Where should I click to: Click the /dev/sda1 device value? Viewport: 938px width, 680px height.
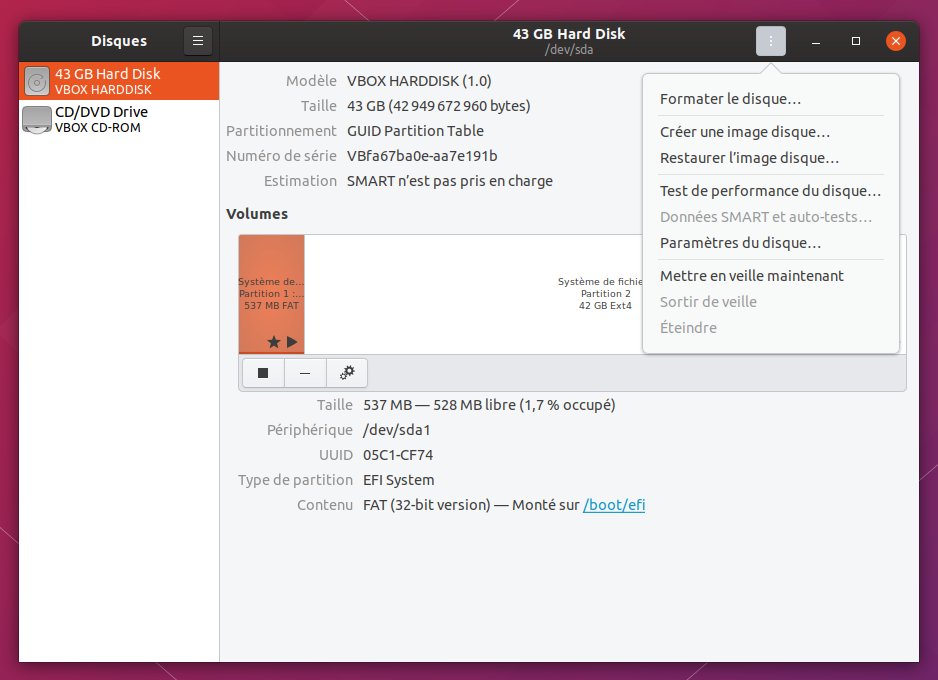tap(397, 430)
